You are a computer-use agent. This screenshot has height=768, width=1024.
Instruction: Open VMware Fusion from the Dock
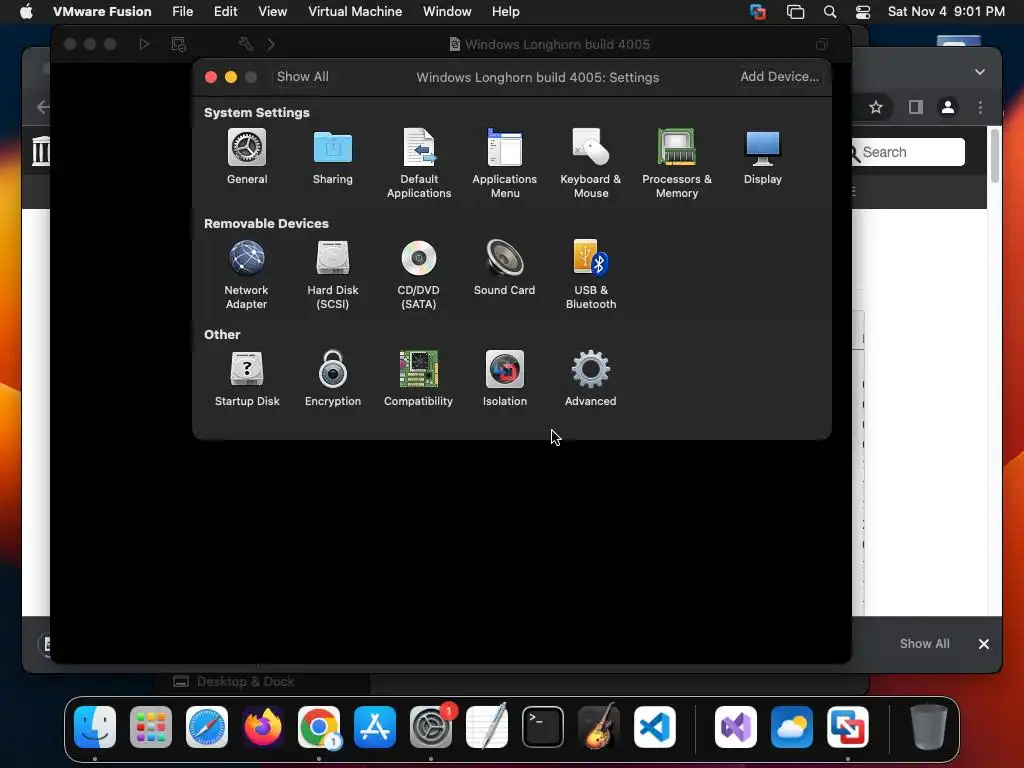[x=848, y=727]
